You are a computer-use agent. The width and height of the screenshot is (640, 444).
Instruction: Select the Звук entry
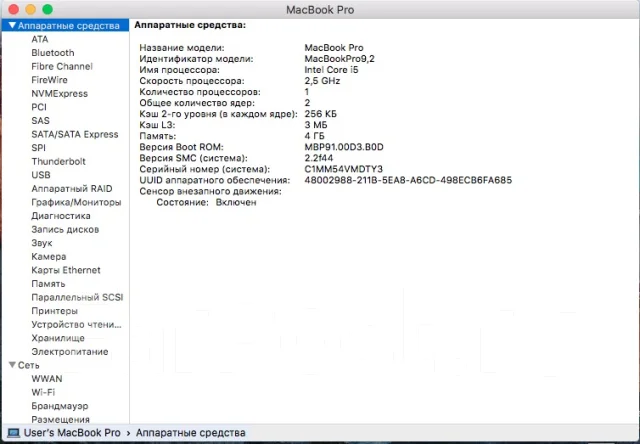42,243
